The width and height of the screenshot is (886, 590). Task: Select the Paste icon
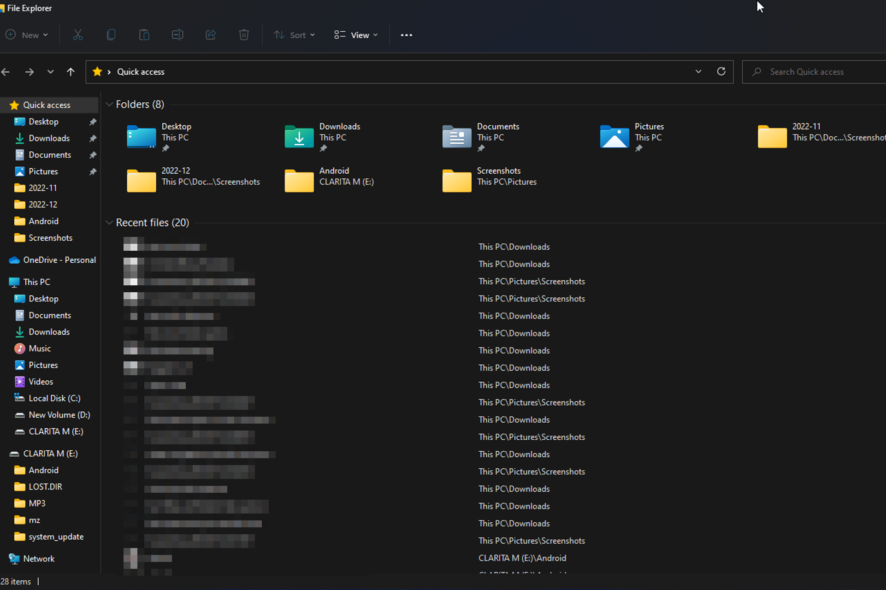coord(144,34)
